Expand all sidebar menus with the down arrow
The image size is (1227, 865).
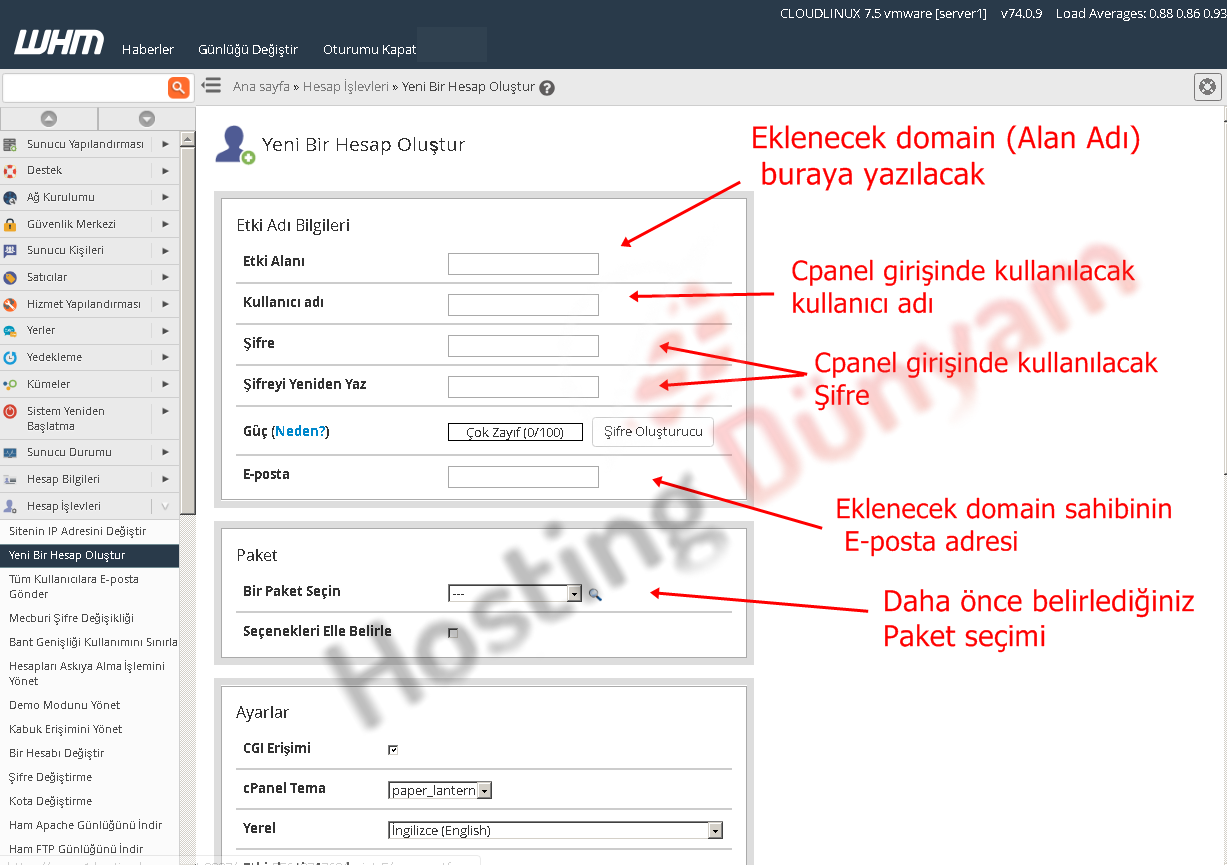click(147, 118)
